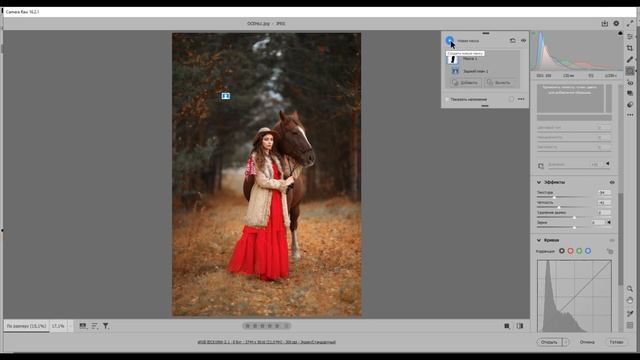Enable the Show overlay checkbox
The width and height of the screenshot is (640, 360).
coord(447,99)
